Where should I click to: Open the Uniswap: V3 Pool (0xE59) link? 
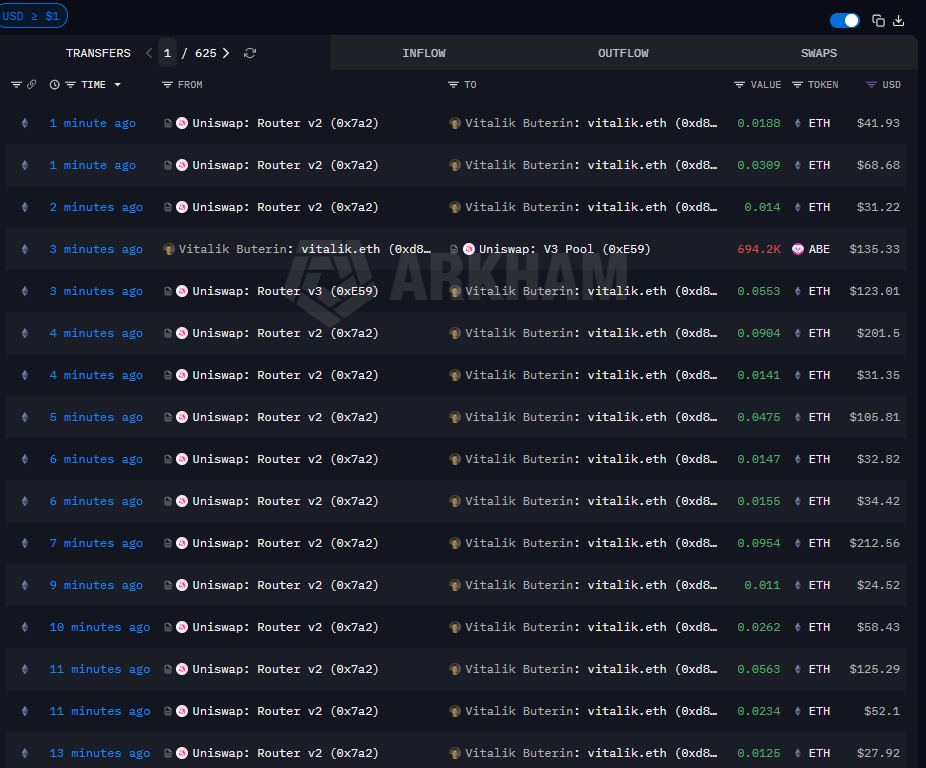564,249
